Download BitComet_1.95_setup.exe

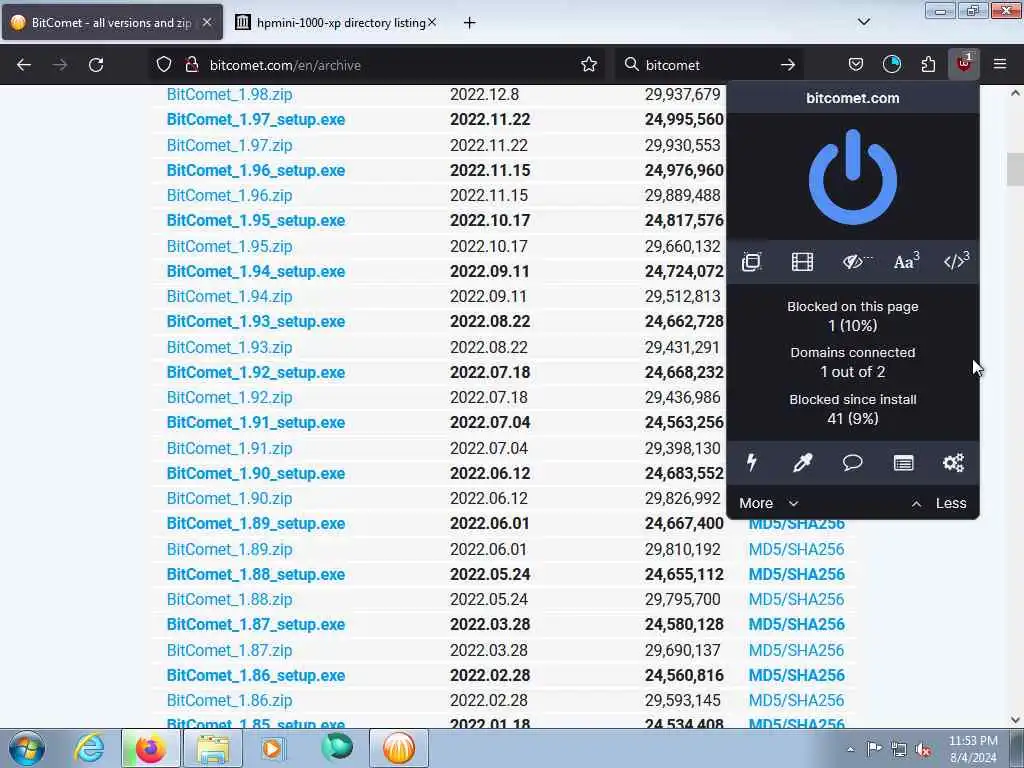(x=255, y=221)
